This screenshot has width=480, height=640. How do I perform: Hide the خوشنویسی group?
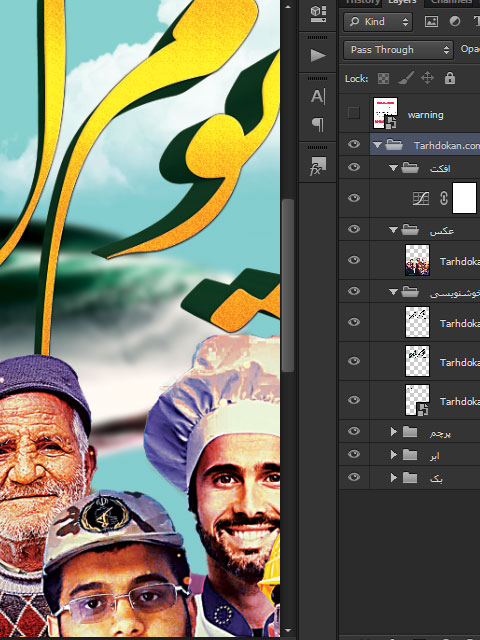pyautogui.click(x=354, y=291)
